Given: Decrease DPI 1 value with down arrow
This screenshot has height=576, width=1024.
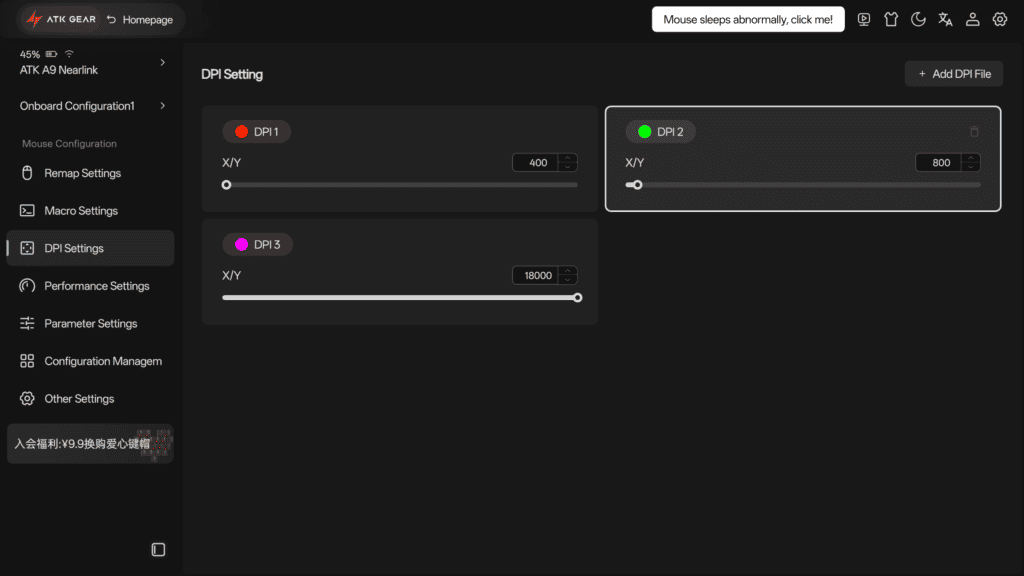Looking at the screenshot, I should pyautogui.click(x=568, y=167).
